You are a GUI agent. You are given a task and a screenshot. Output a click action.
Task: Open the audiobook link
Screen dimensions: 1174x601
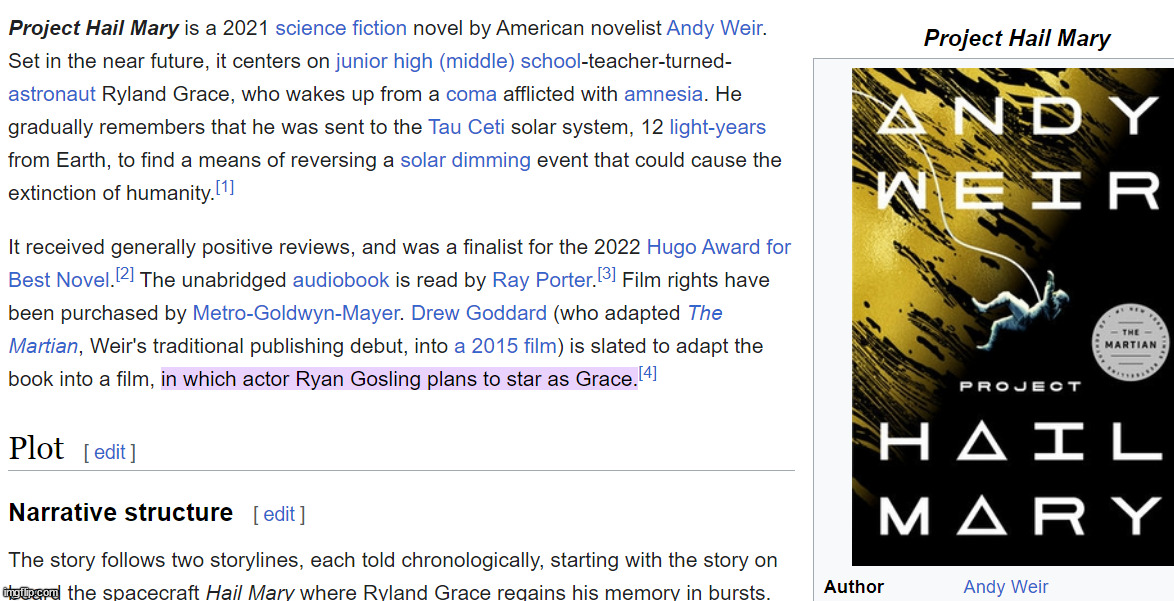click(341, 280)
